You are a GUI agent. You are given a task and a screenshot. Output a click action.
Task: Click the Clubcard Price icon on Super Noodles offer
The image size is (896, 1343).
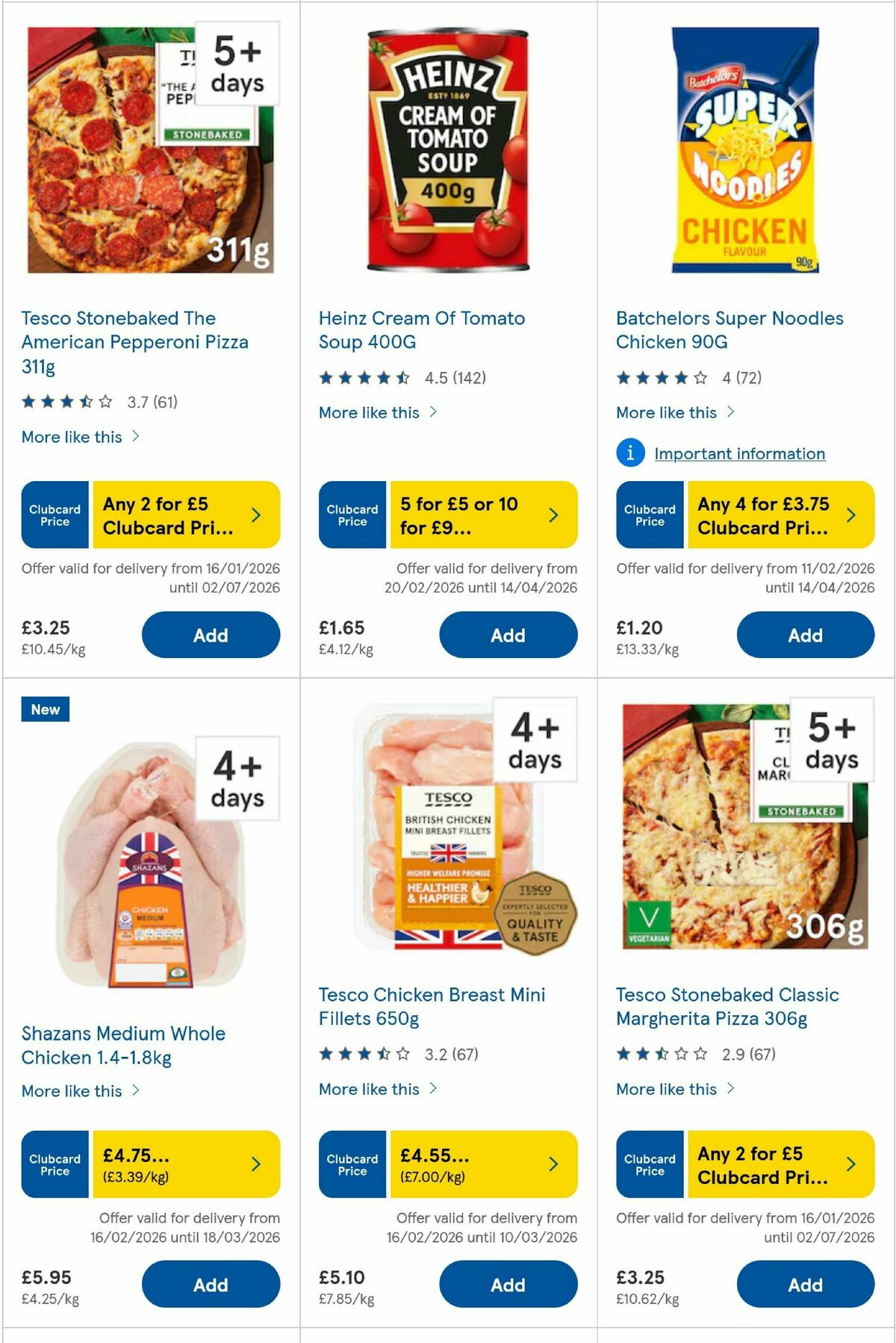coord(649,515)
